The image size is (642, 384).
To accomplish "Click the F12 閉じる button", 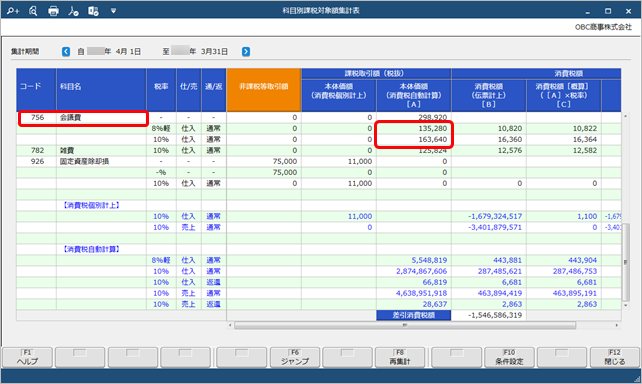I will (x=615, y=357).
